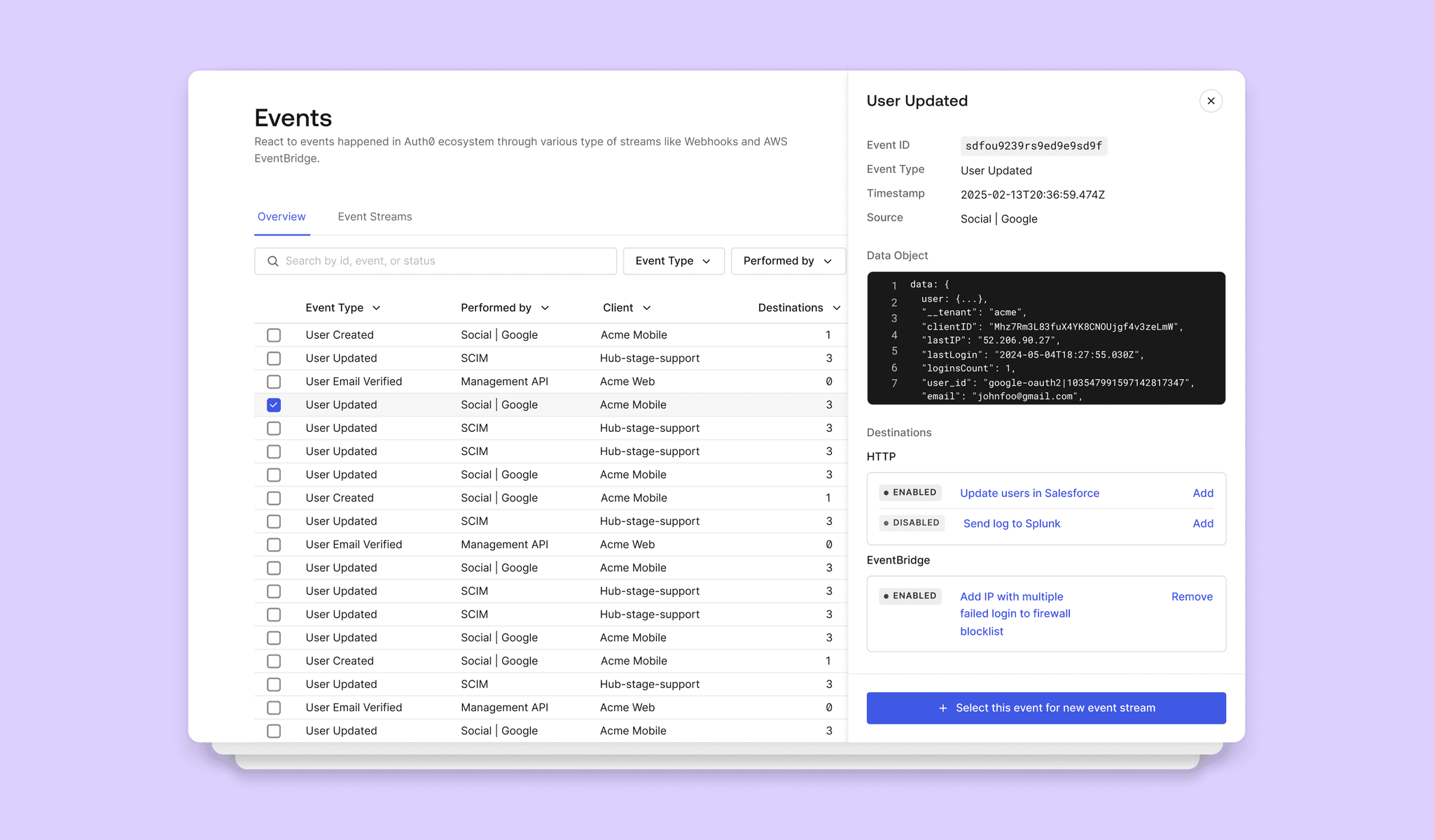Open Send log to Splunk link

click(1012, 524)
